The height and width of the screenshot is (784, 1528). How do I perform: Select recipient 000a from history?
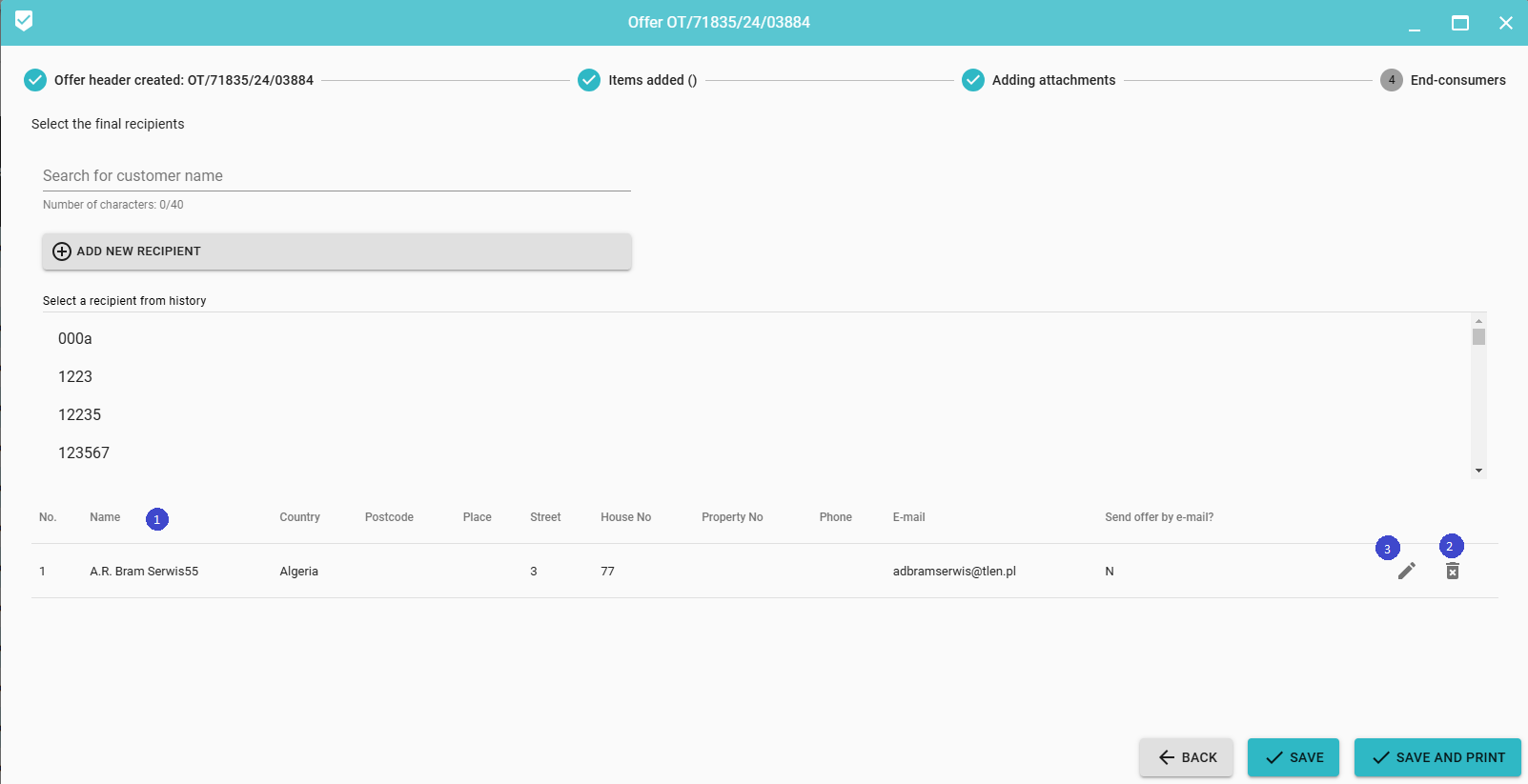point(75,339)
